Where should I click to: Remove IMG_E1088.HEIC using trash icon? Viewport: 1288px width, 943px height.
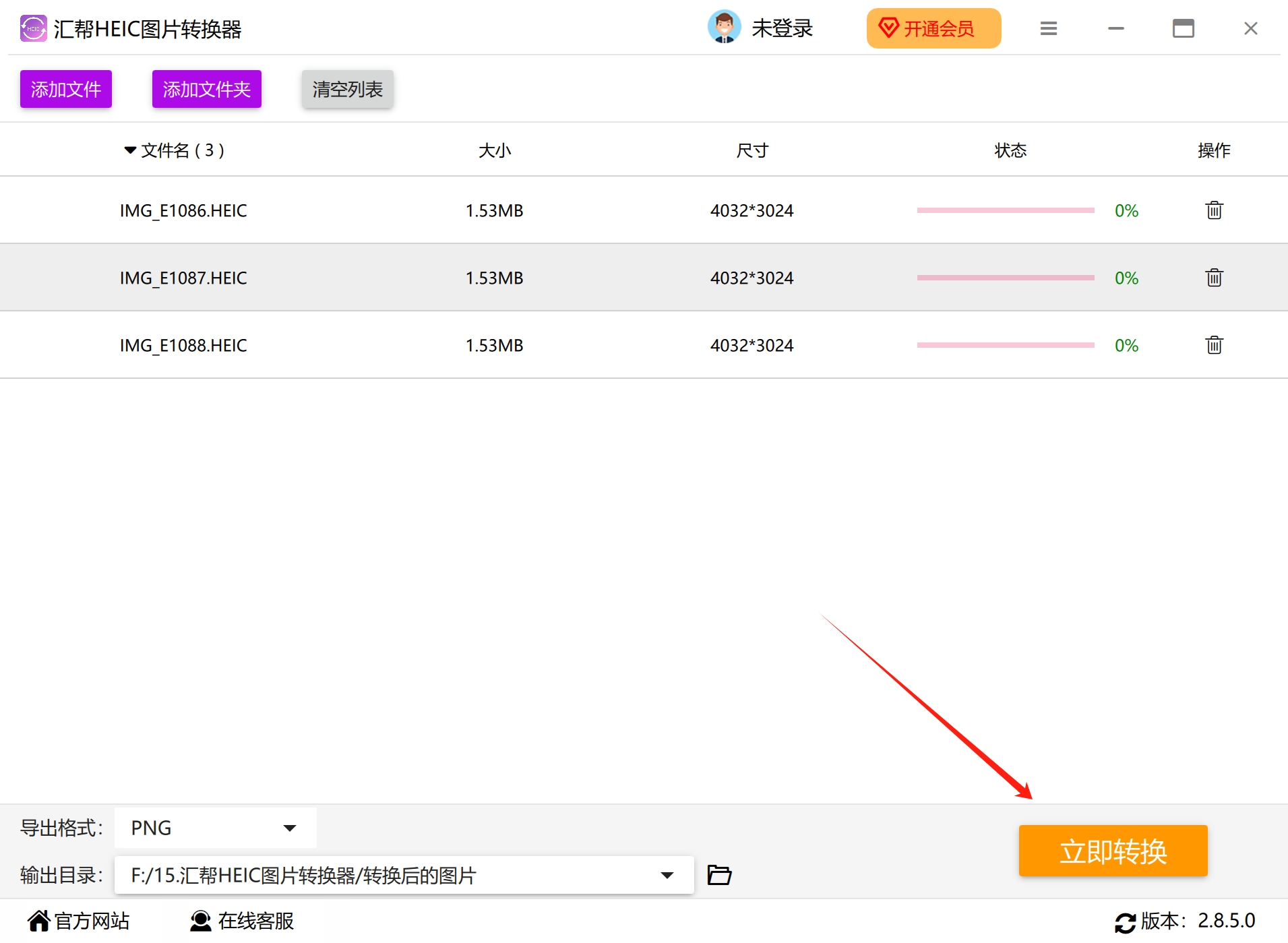pyautogui.click(x=1214, y=345)
